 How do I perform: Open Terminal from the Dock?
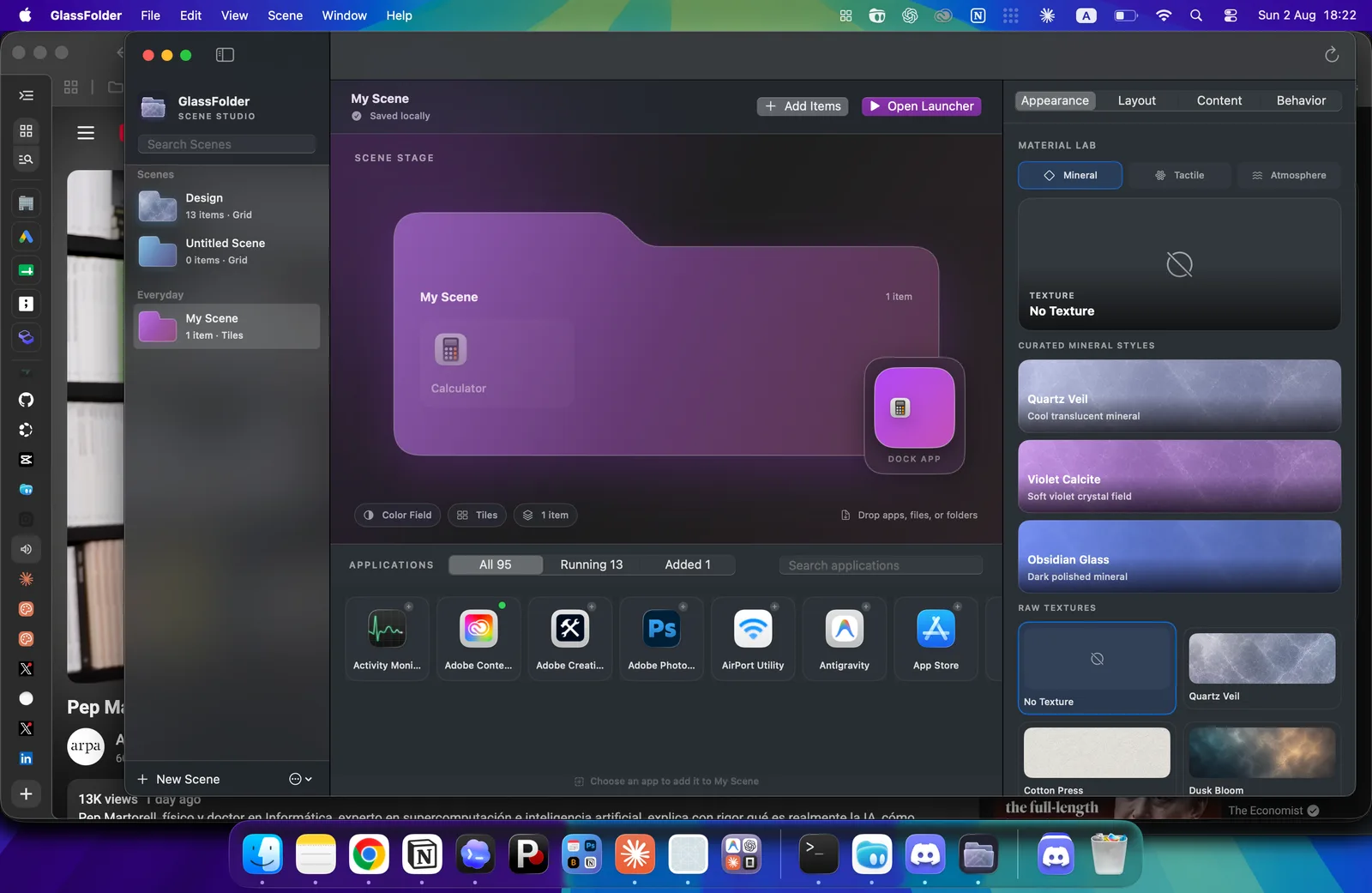818,854
